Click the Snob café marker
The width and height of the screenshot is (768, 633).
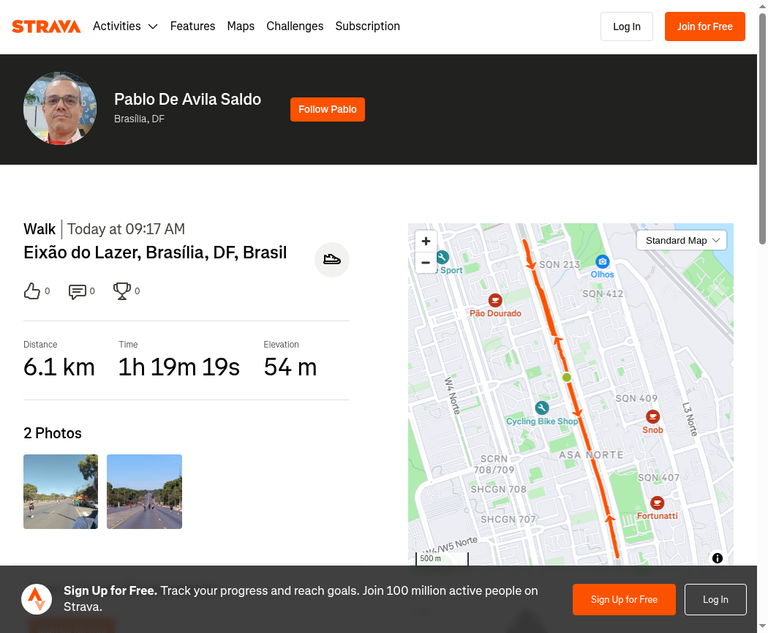pos(652,417)
